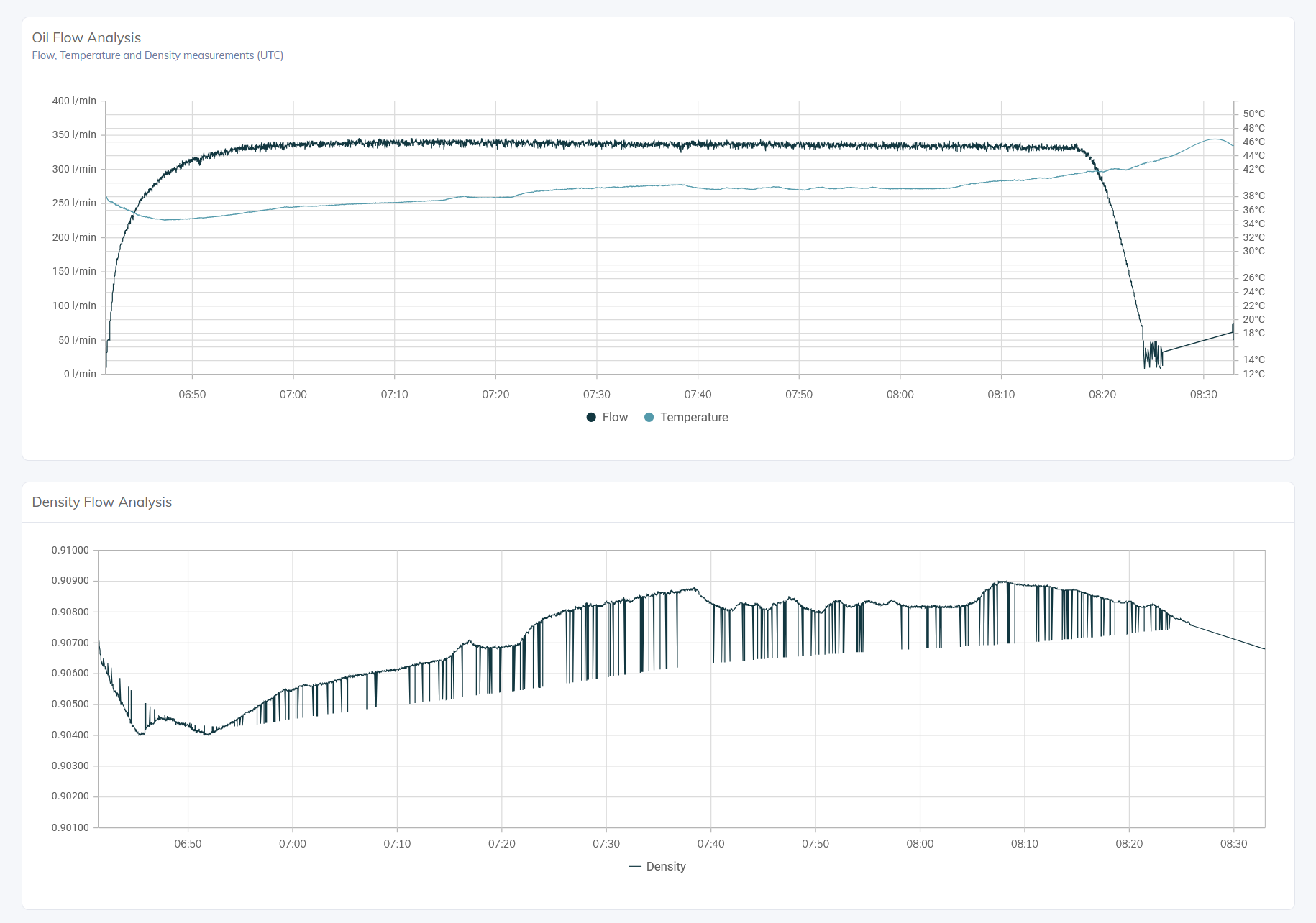Click the 0.90400 density axis label
The height and width of the screenshot is (923, 1316).
[70, 735]
